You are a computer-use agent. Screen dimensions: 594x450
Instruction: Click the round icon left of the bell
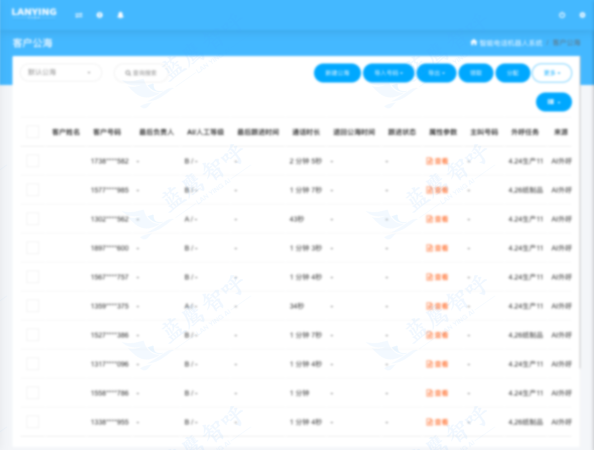(x=100, y=15)
